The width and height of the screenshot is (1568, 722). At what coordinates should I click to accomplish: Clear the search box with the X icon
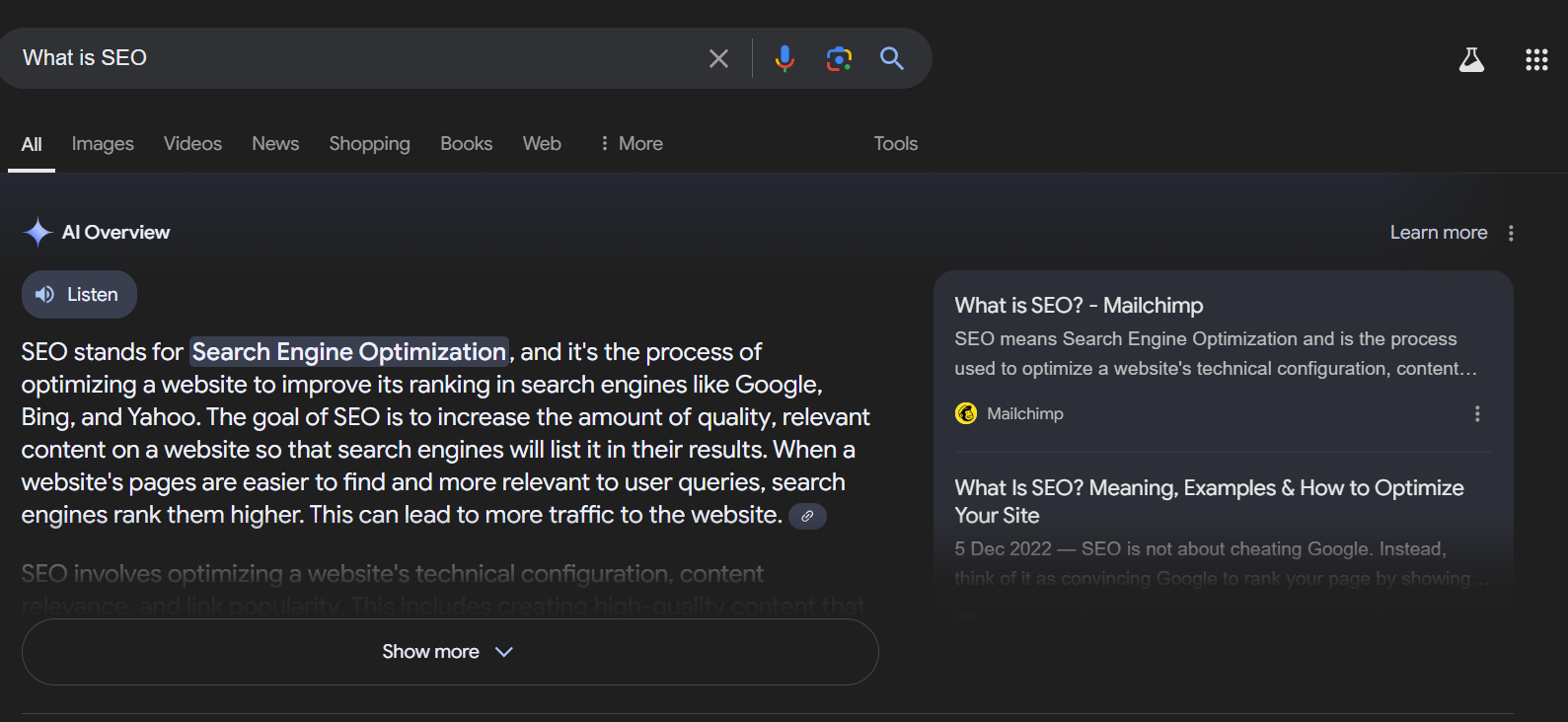coord(718,59)
